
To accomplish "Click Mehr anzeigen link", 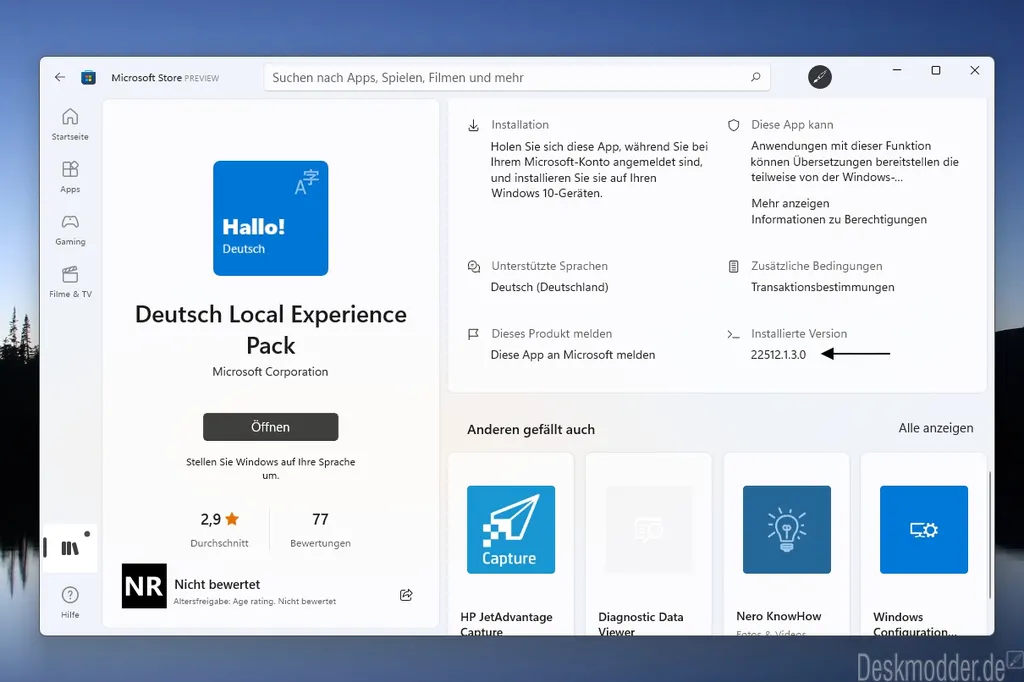I will point(790,203).
